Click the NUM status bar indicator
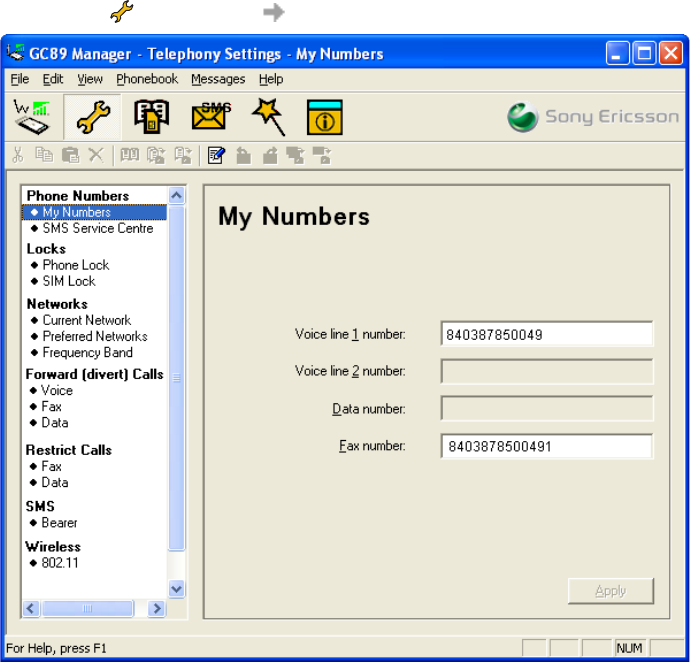The image size is (690, 662). tap(629, 648)
